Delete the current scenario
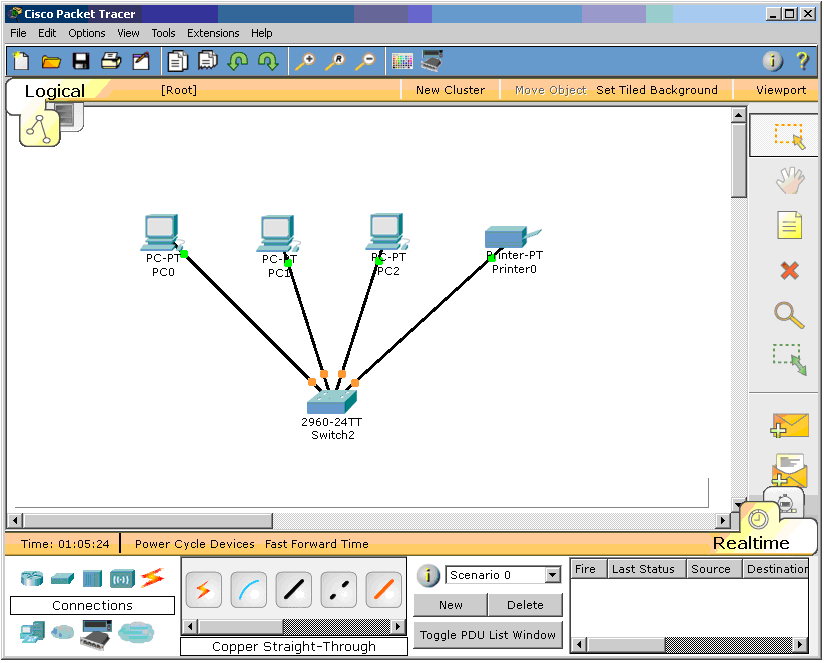This screenshot has width=824, height=663. 525,605
